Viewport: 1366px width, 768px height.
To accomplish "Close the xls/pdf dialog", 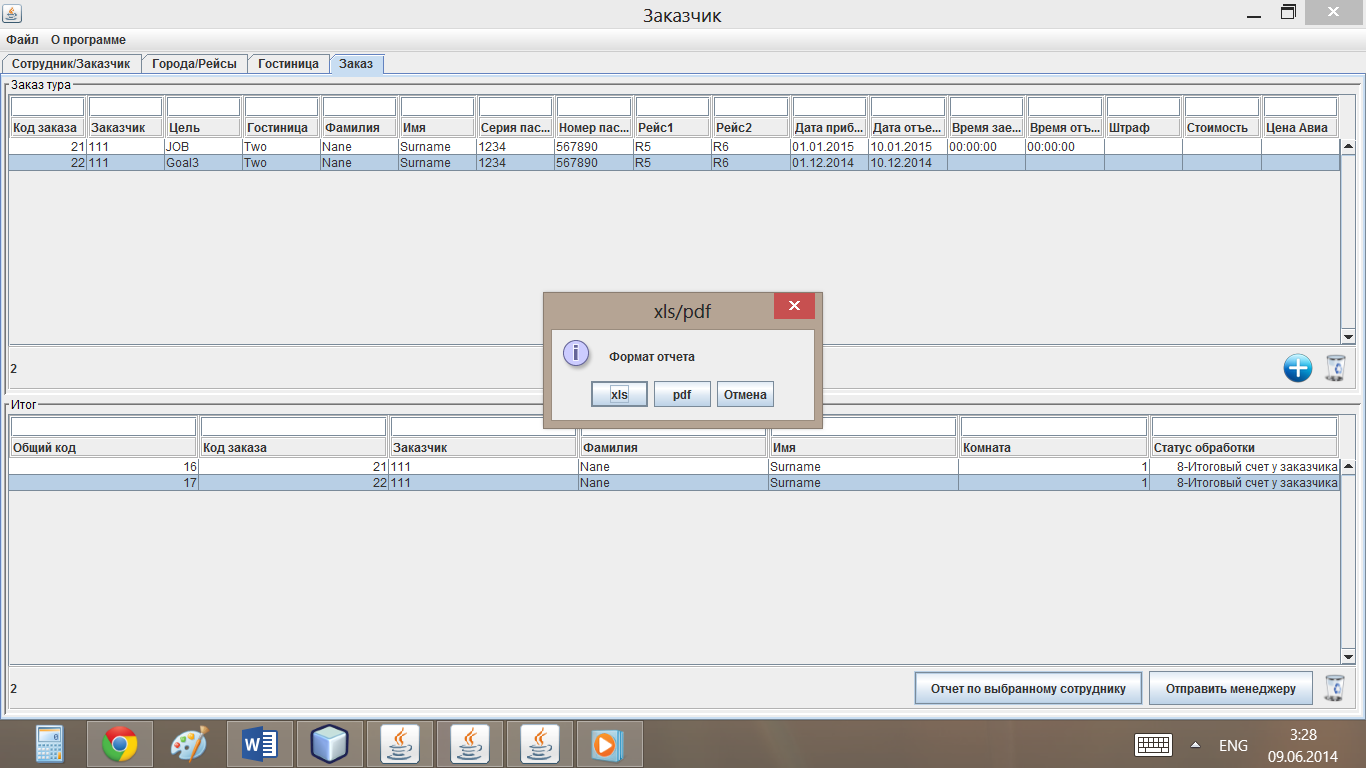I will 794,306.
